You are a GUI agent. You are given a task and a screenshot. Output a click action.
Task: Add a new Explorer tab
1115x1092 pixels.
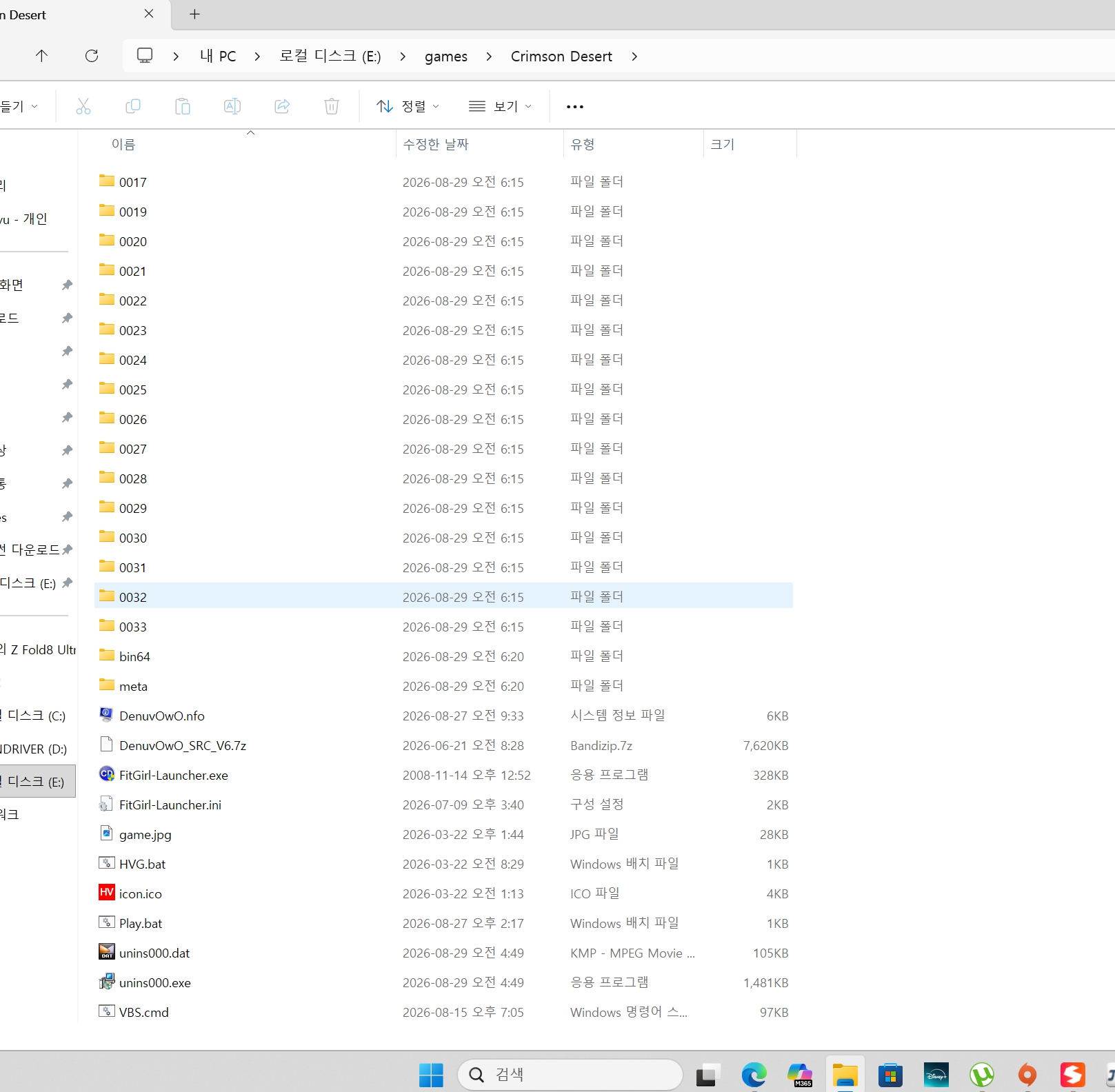coord(194,14)
